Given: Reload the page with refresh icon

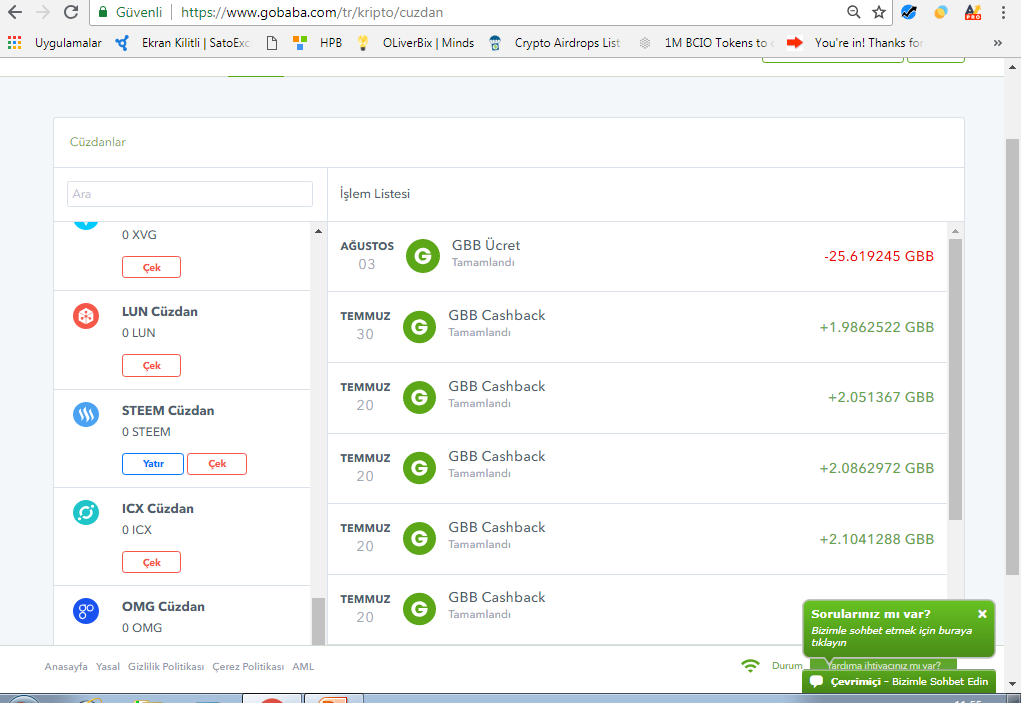Looking at the screenshot, I should pyautogui.click(x=71, y=12).
